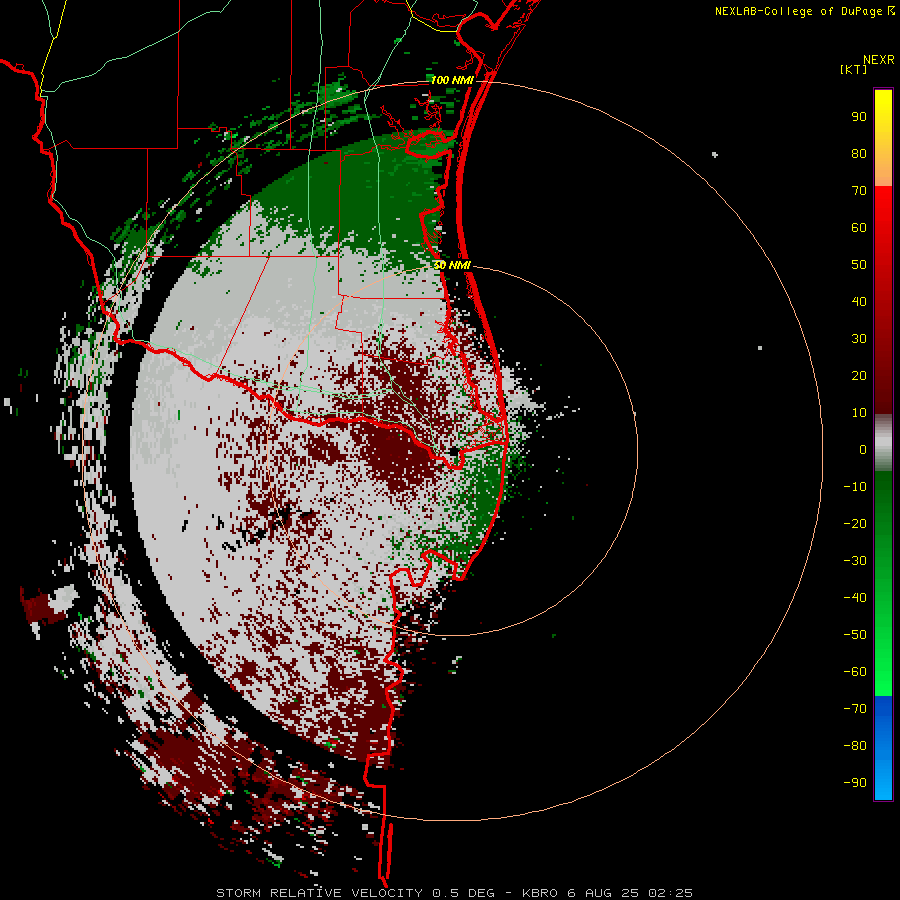This screenshot has height=900, width=900.
Task: Click the 80 value on velocity scale
Action: 859,154
